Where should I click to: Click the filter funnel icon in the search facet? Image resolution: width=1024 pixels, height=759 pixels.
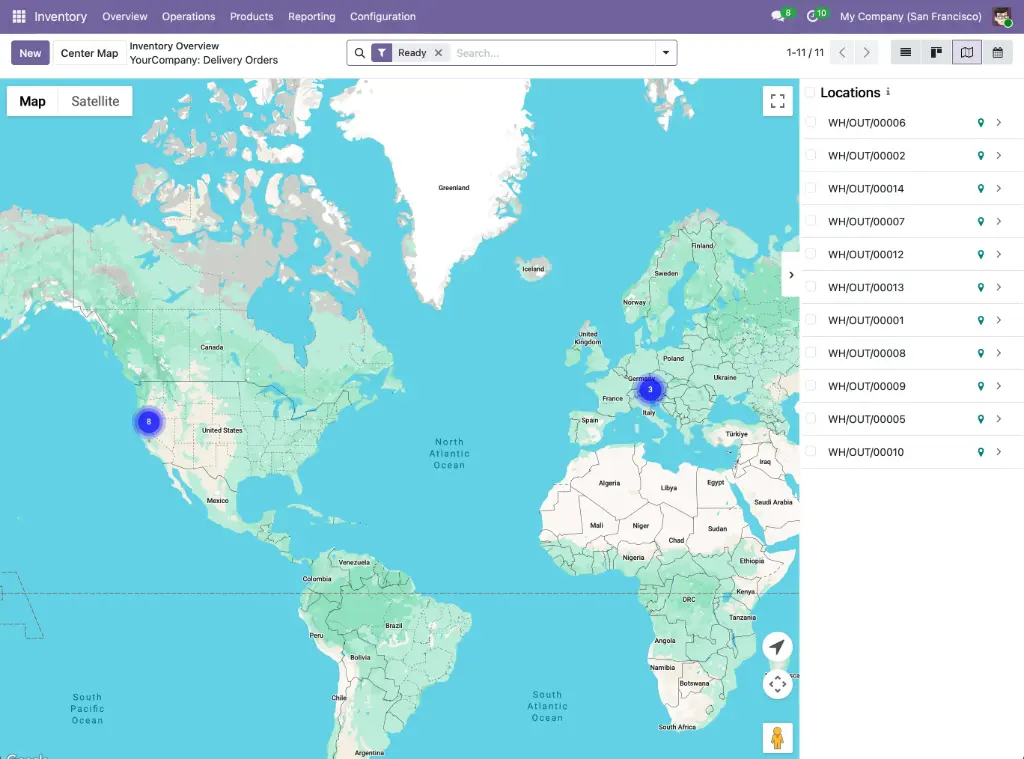(381, 53)
